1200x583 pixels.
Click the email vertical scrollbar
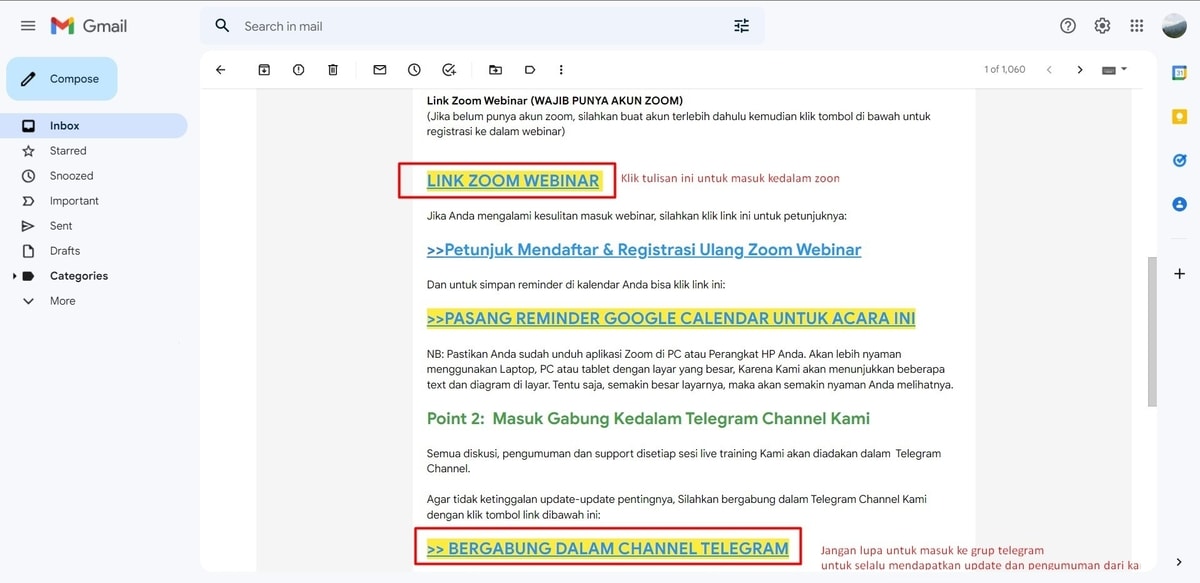[x=1152, y=332]
